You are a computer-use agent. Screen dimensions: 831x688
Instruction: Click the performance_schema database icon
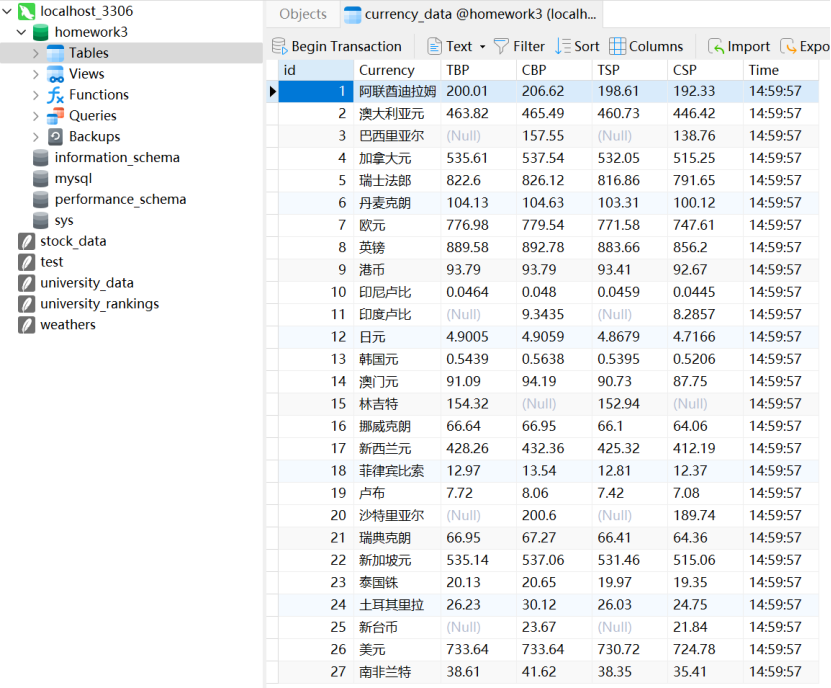(x=41, y=199)
